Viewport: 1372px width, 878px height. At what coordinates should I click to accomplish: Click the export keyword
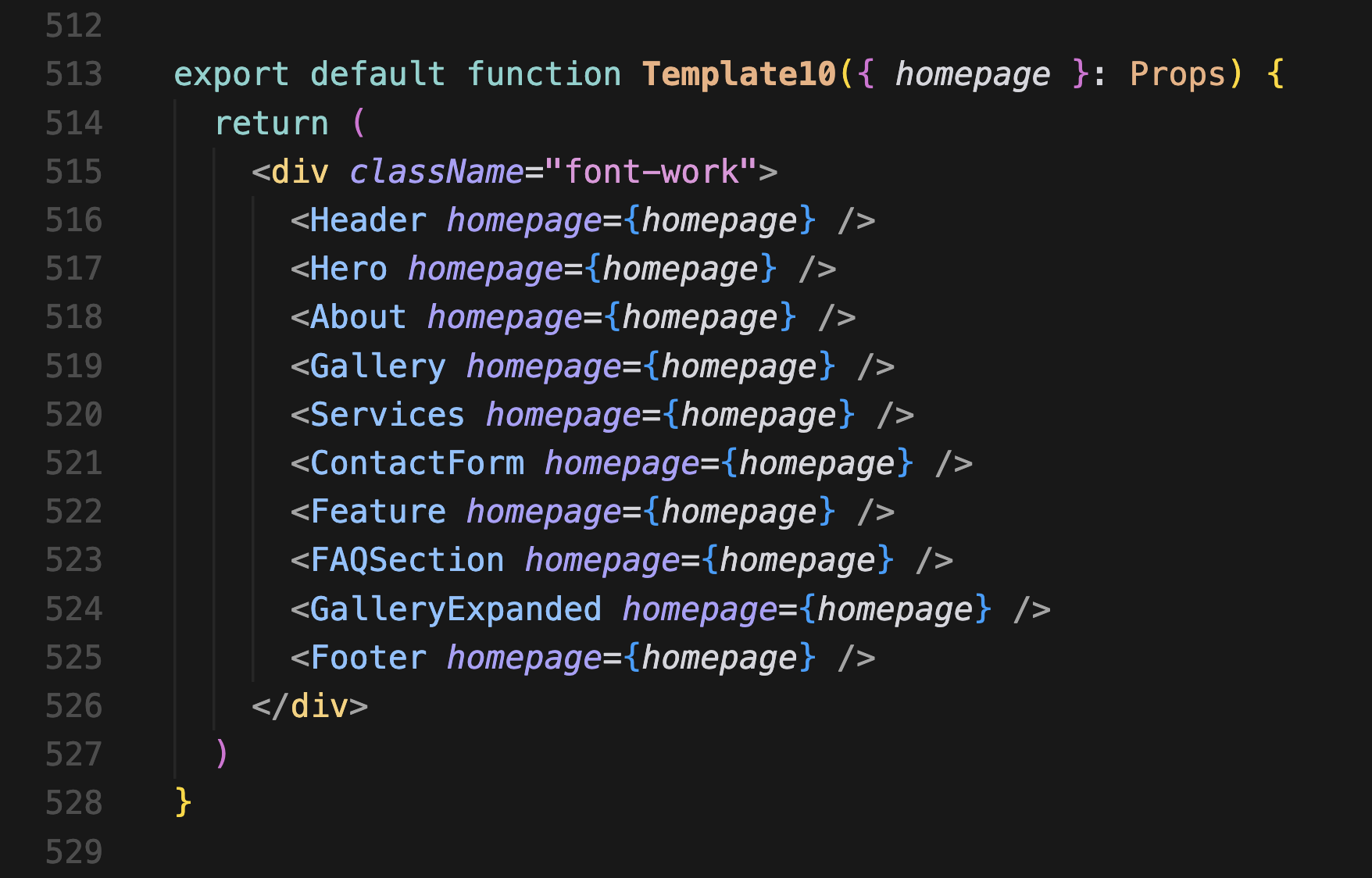[231, 74]
